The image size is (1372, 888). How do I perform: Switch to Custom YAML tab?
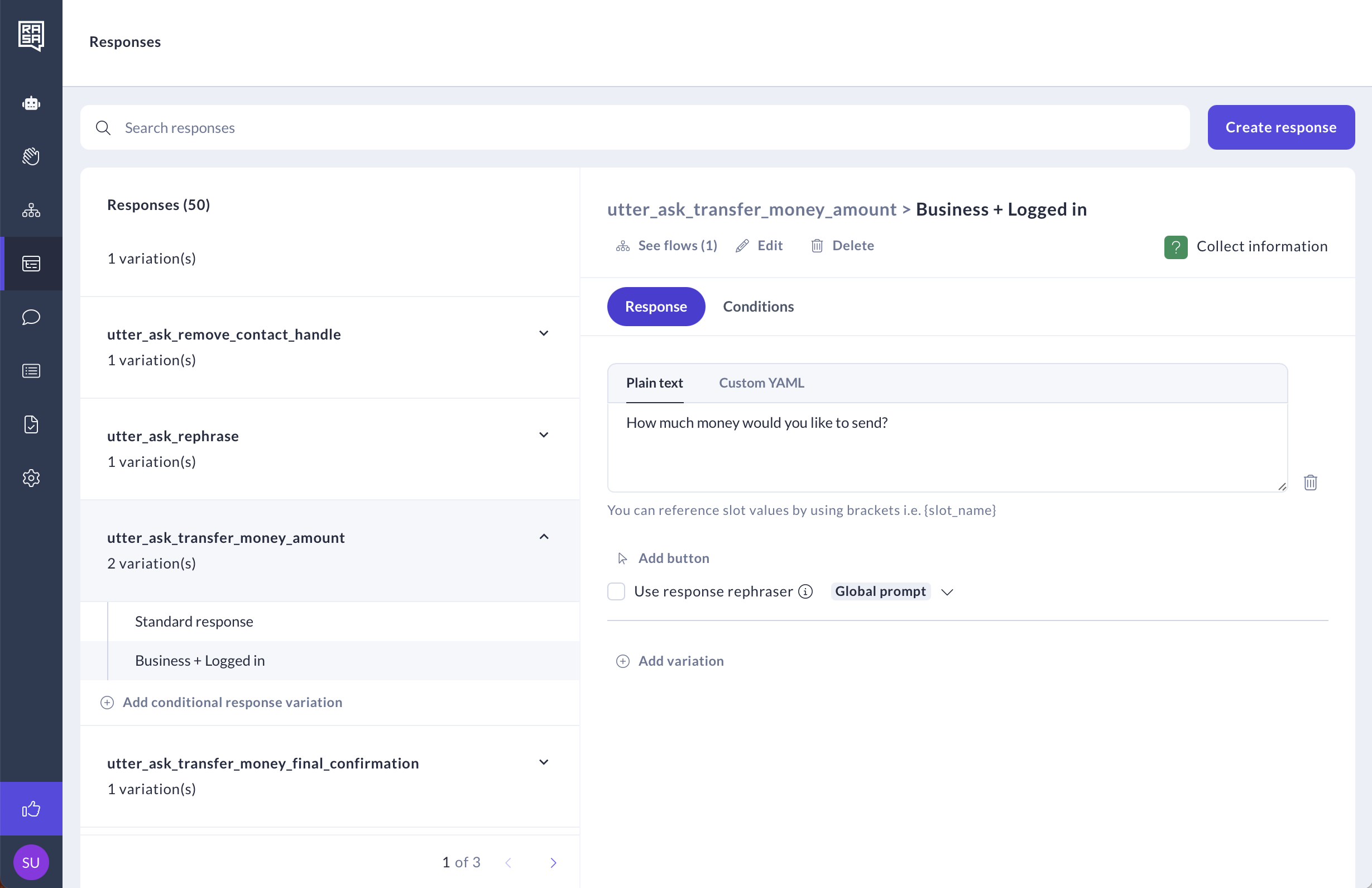pos(761,383)
